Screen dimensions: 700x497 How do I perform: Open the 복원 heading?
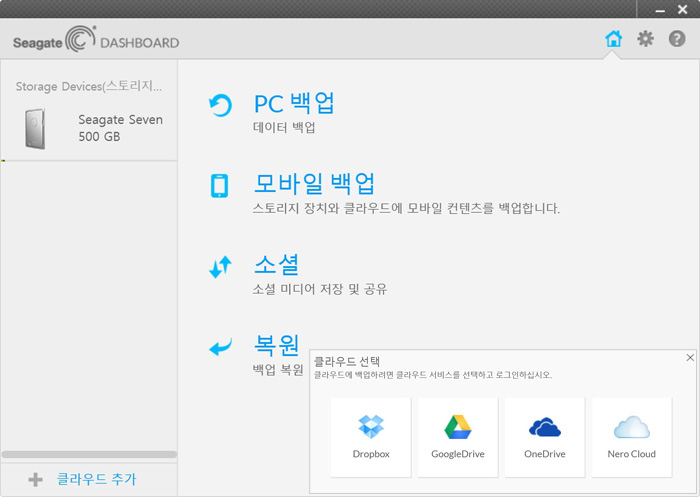point(277,345)
